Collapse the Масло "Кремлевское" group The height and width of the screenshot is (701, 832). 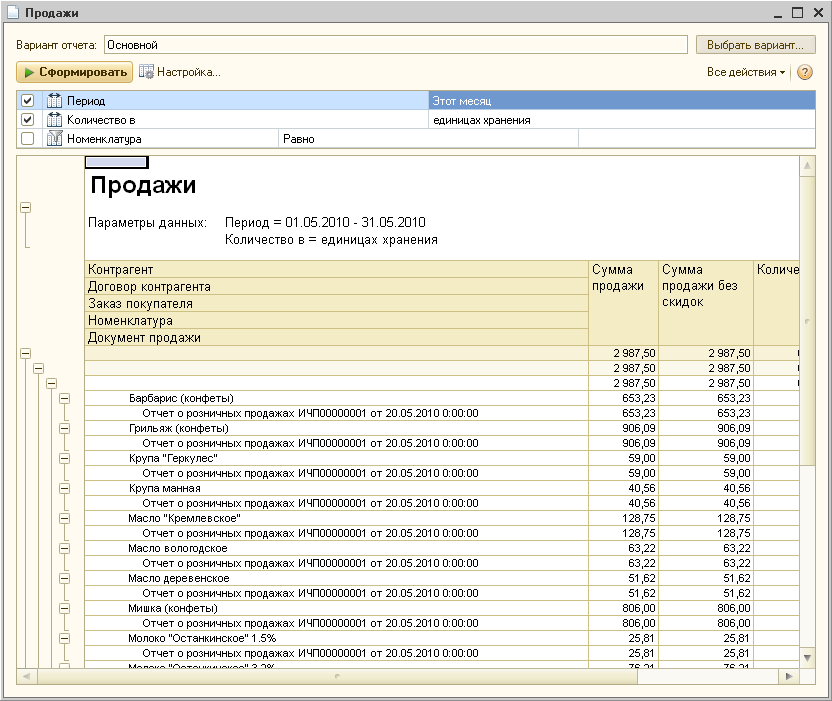tap(64, 518)
